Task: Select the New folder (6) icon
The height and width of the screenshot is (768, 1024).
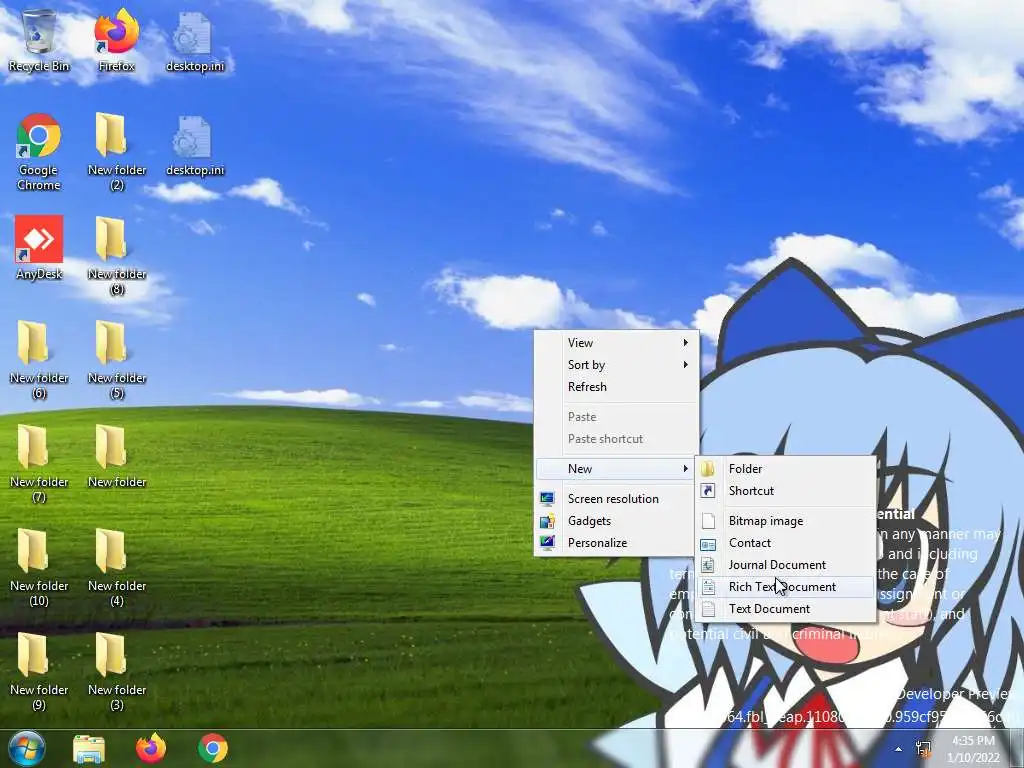Action: click(39, 359)
